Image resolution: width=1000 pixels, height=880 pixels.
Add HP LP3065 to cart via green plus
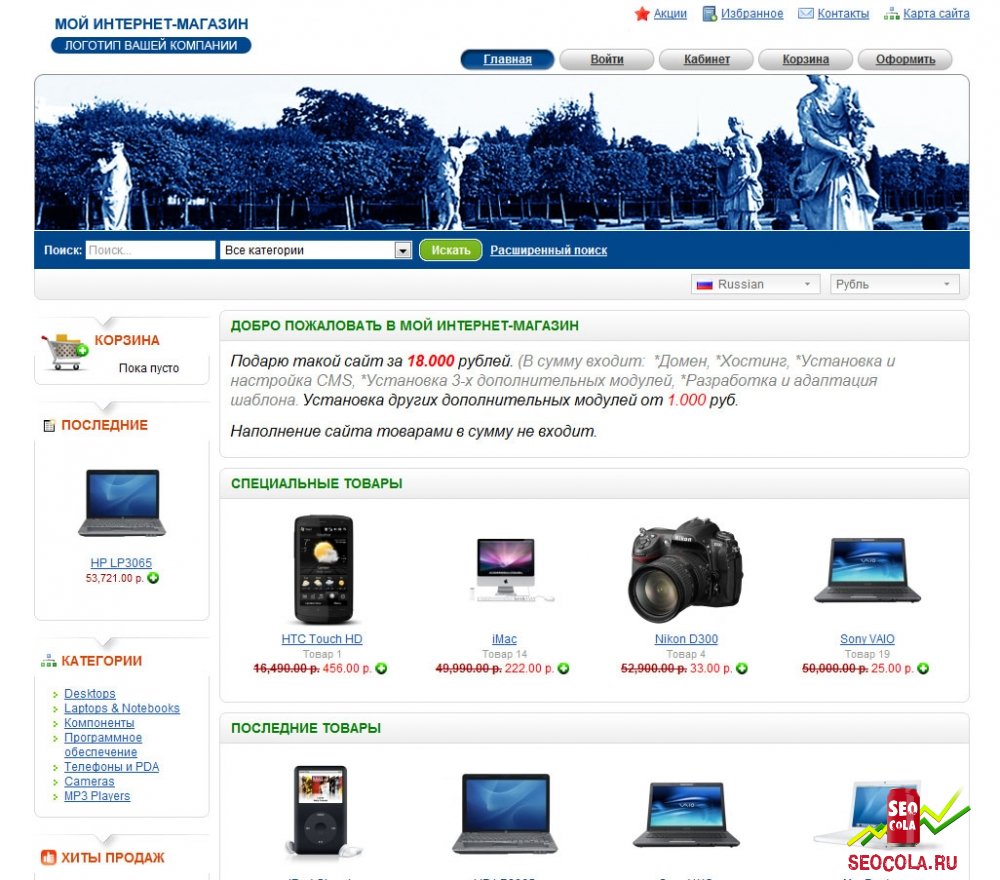pyautogui.click(x=153, y=578)
